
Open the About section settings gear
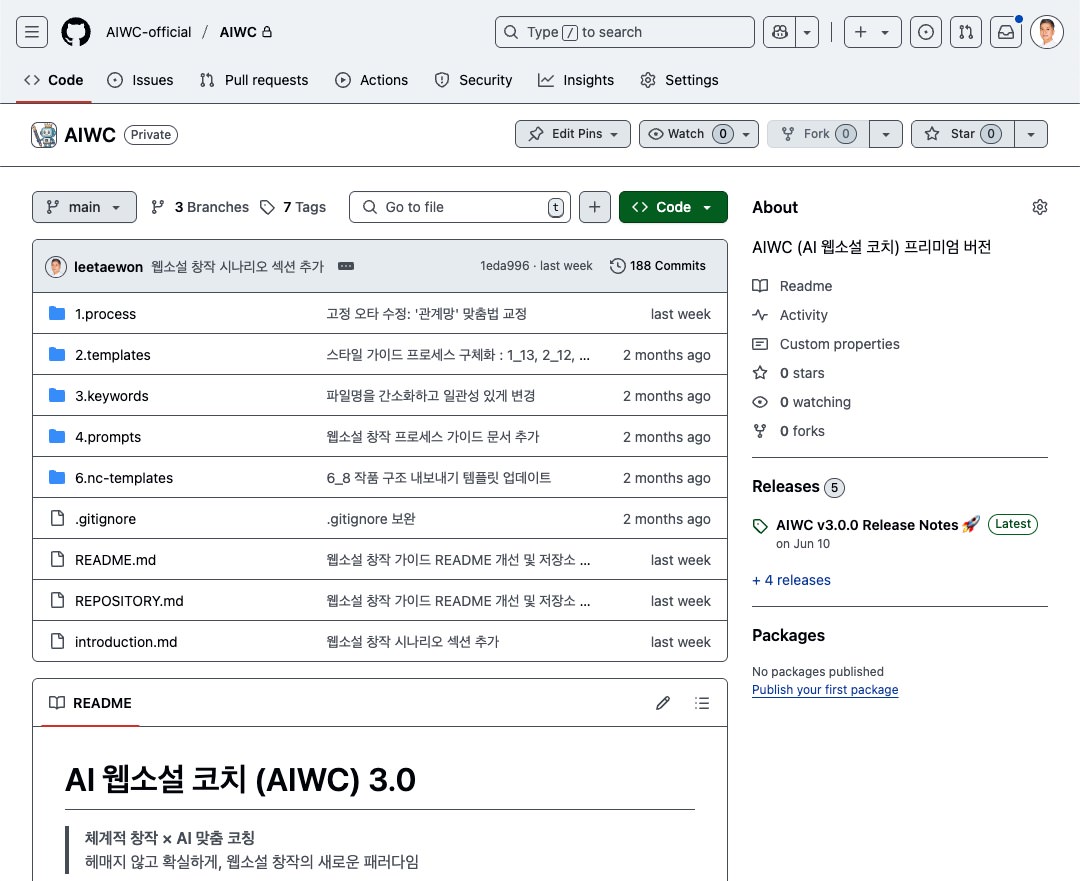click(1039, 206)
